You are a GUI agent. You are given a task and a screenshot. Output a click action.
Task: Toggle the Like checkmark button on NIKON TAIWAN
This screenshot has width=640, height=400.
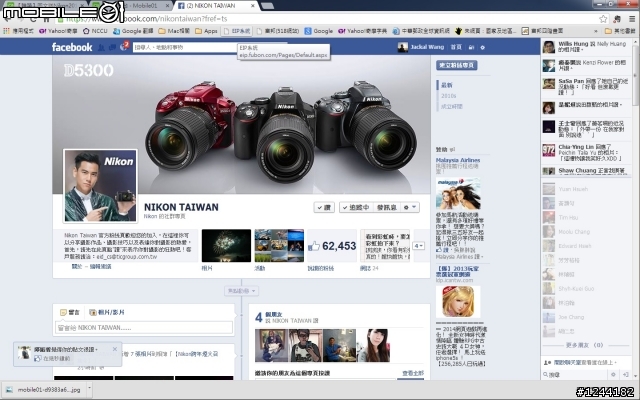point(324,207)
